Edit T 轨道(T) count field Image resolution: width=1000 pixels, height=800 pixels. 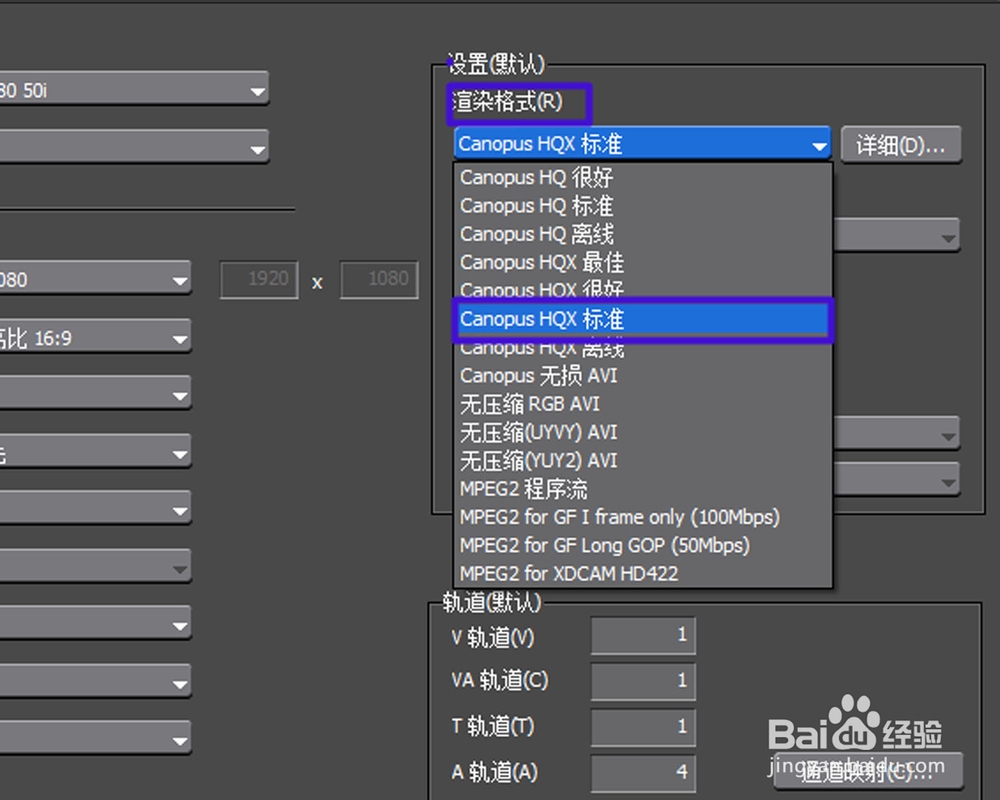tap(643, 727)
